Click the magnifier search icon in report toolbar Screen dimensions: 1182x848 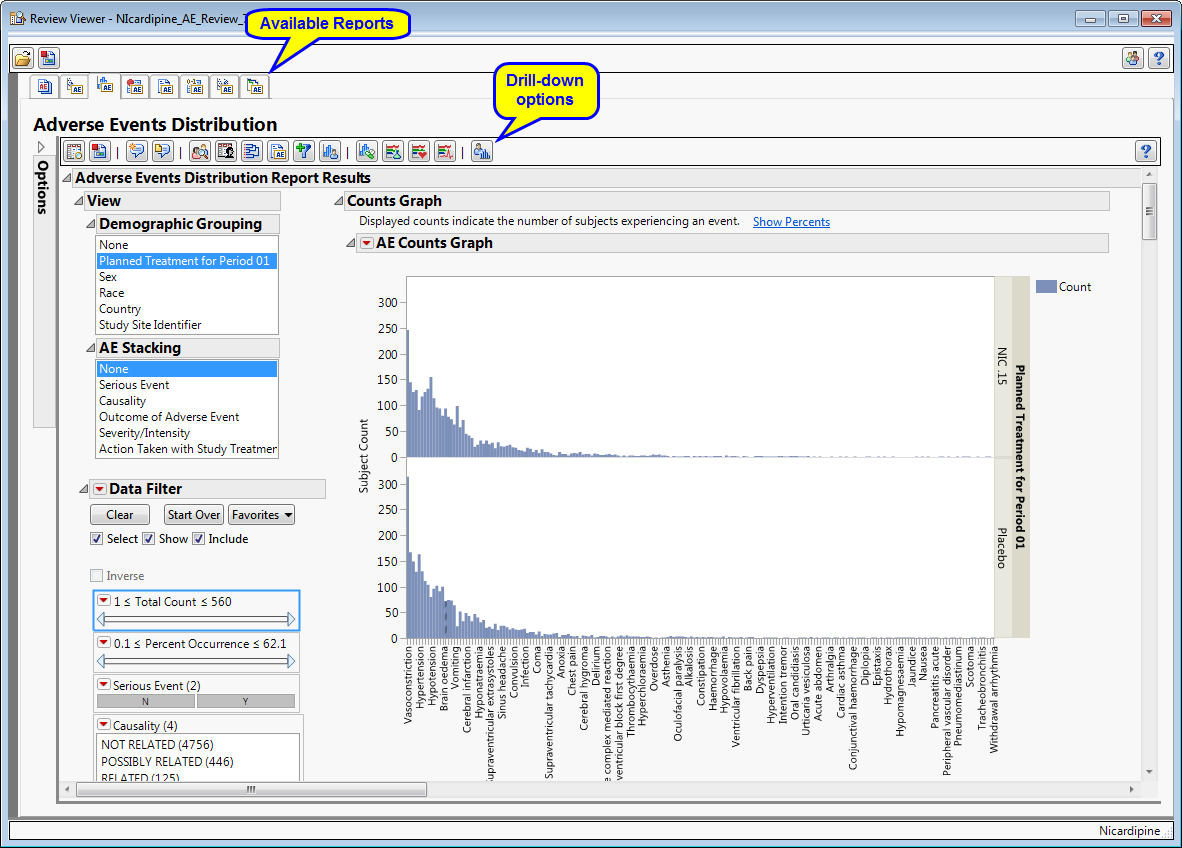coord(200,151)
